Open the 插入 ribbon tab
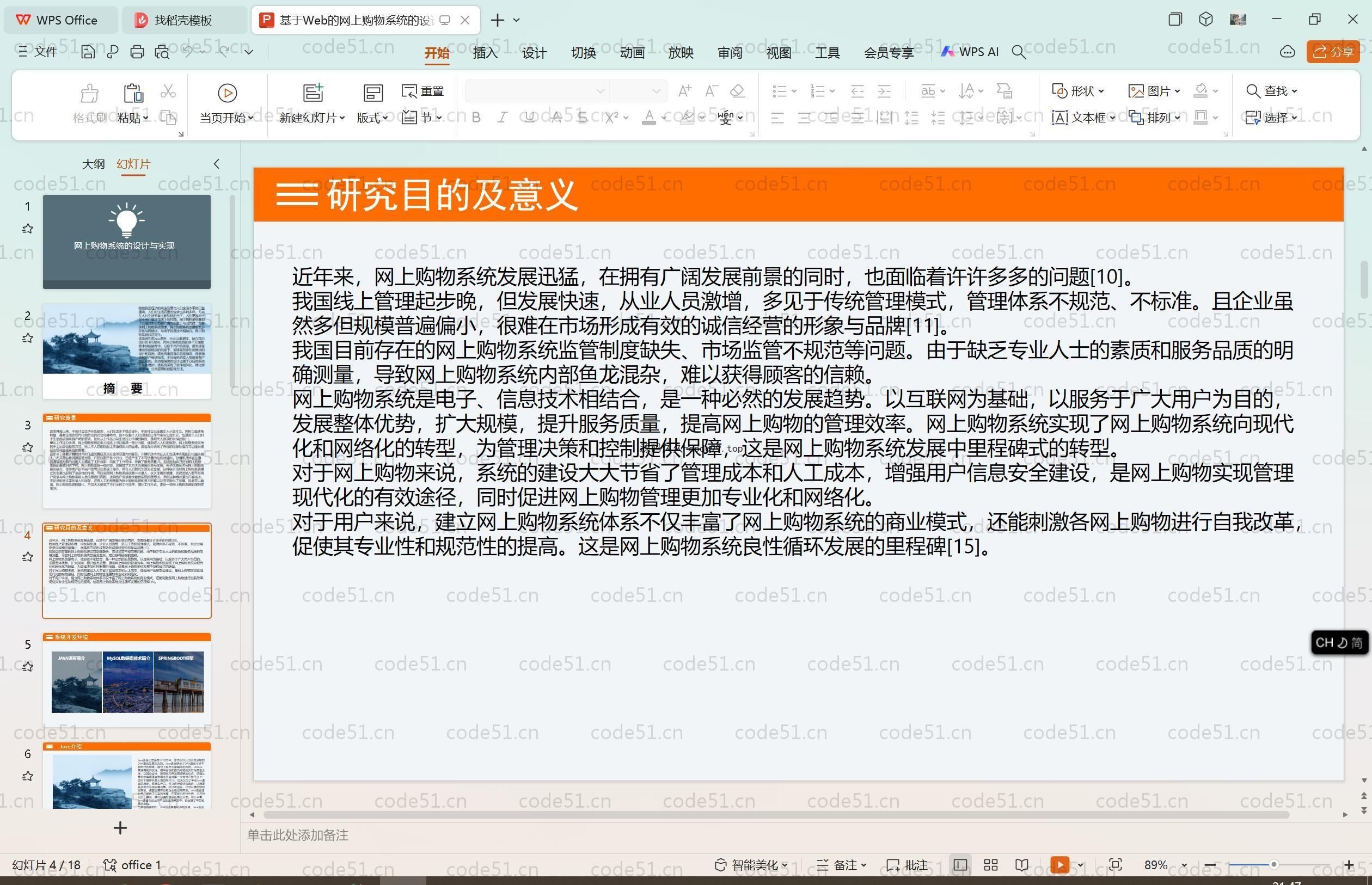1372x885 pixels. click(485, 52)
